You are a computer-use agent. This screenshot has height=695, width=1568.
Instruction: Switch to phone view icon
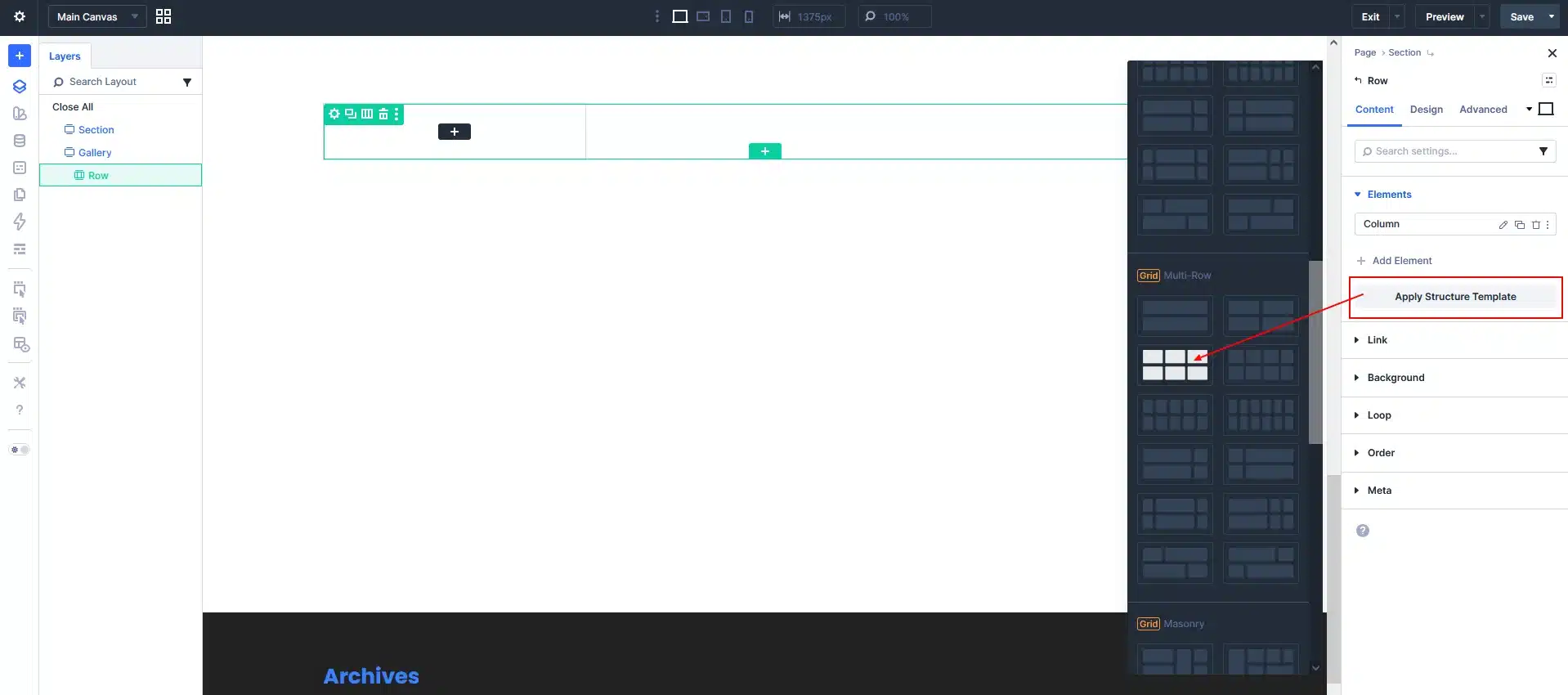point(749,16)
